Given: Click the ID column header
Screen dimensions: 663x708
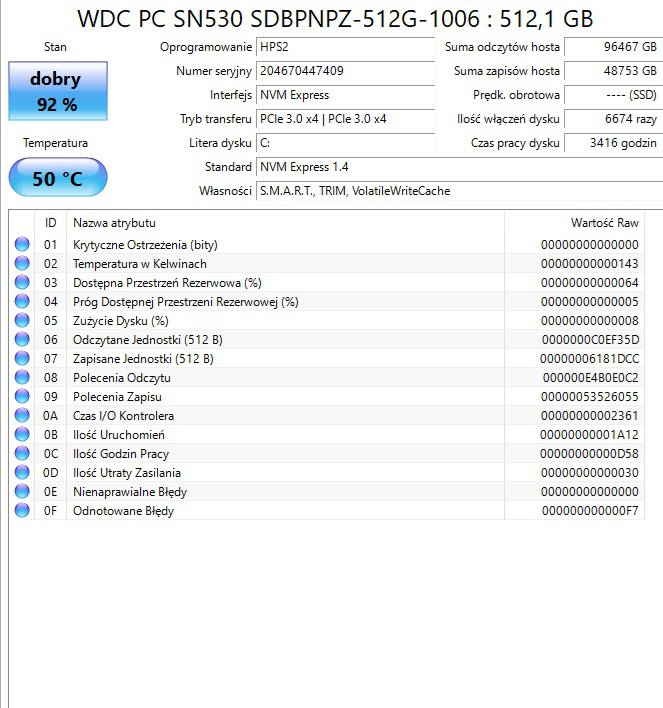Looking at the screenshot, I should point(51,223).
